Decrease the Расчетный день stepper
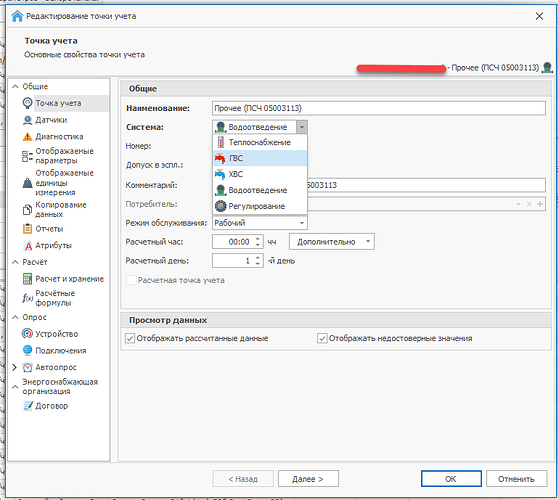This screenshot has width=558, height=500. click(258, 264)
